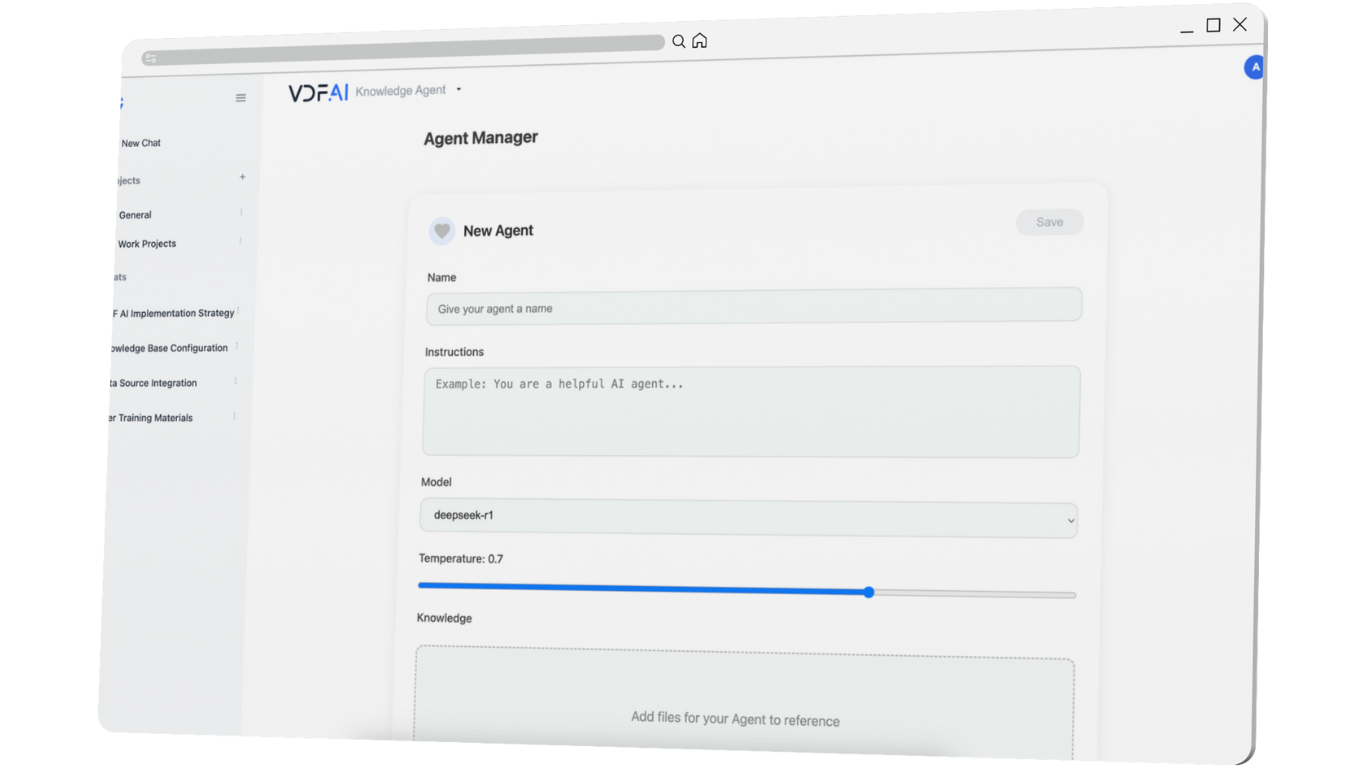Open the Data Source Integration chat
Image resolution: width=1366 pixels, height=768 pixels.
pyautogui.click(x=152, y=383)
